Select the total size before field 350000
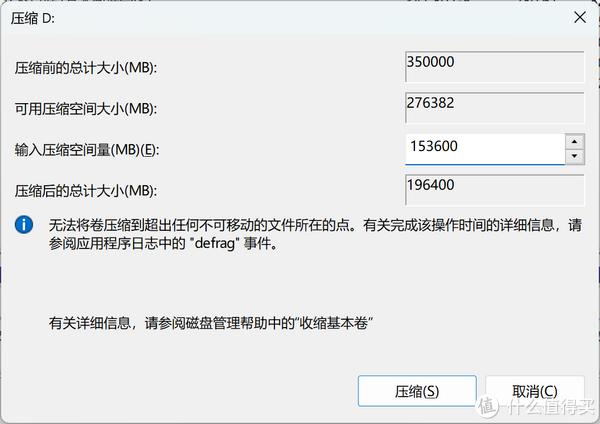This screenshot has width=600, height=424. click(x=494, y=67)
